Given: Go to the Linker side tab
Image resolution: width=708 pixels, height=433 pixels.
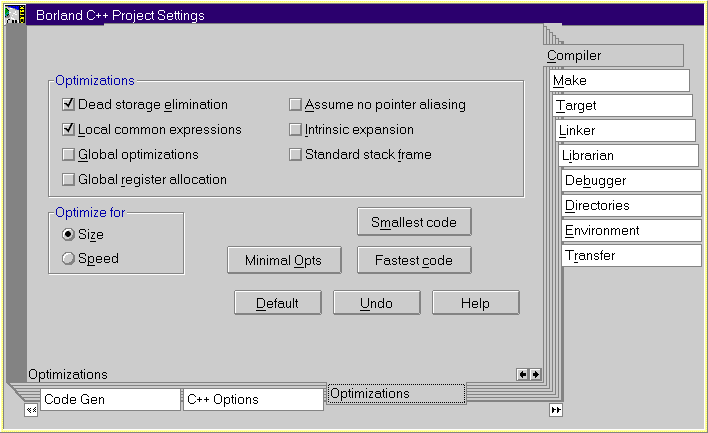Looking at the screenshot, I should point(626,130).
